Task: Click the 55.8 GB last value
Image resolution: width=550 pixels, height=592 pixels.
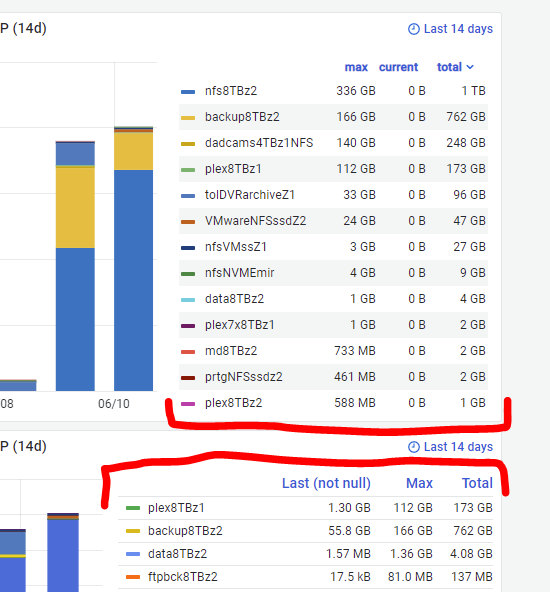Action: (349, 531)
